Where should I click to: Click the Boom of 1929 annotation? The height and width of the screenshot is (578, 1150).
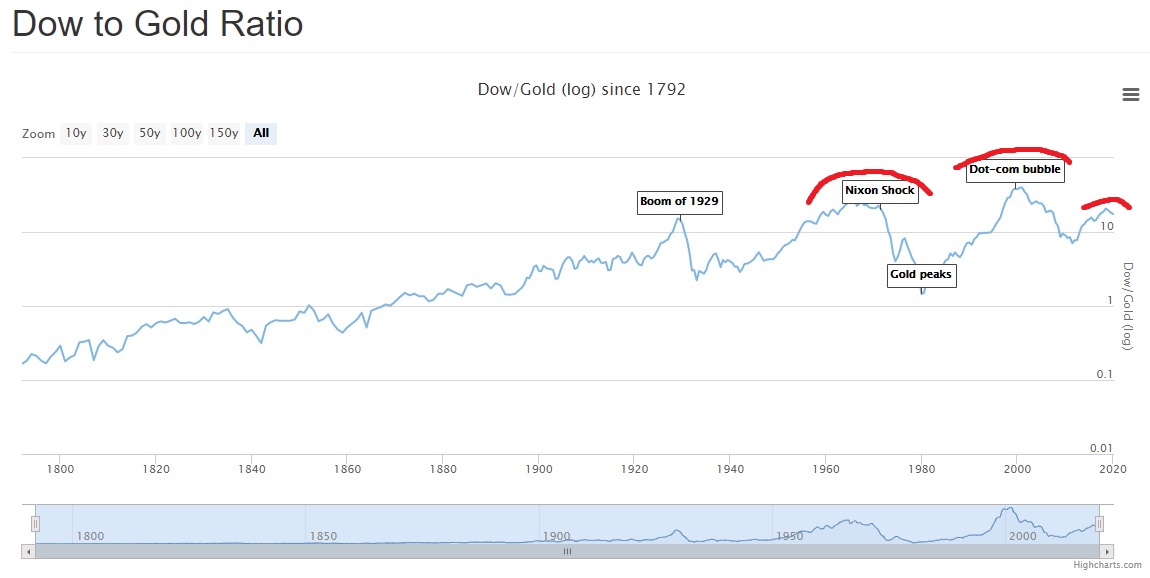(x=679, y=202)
